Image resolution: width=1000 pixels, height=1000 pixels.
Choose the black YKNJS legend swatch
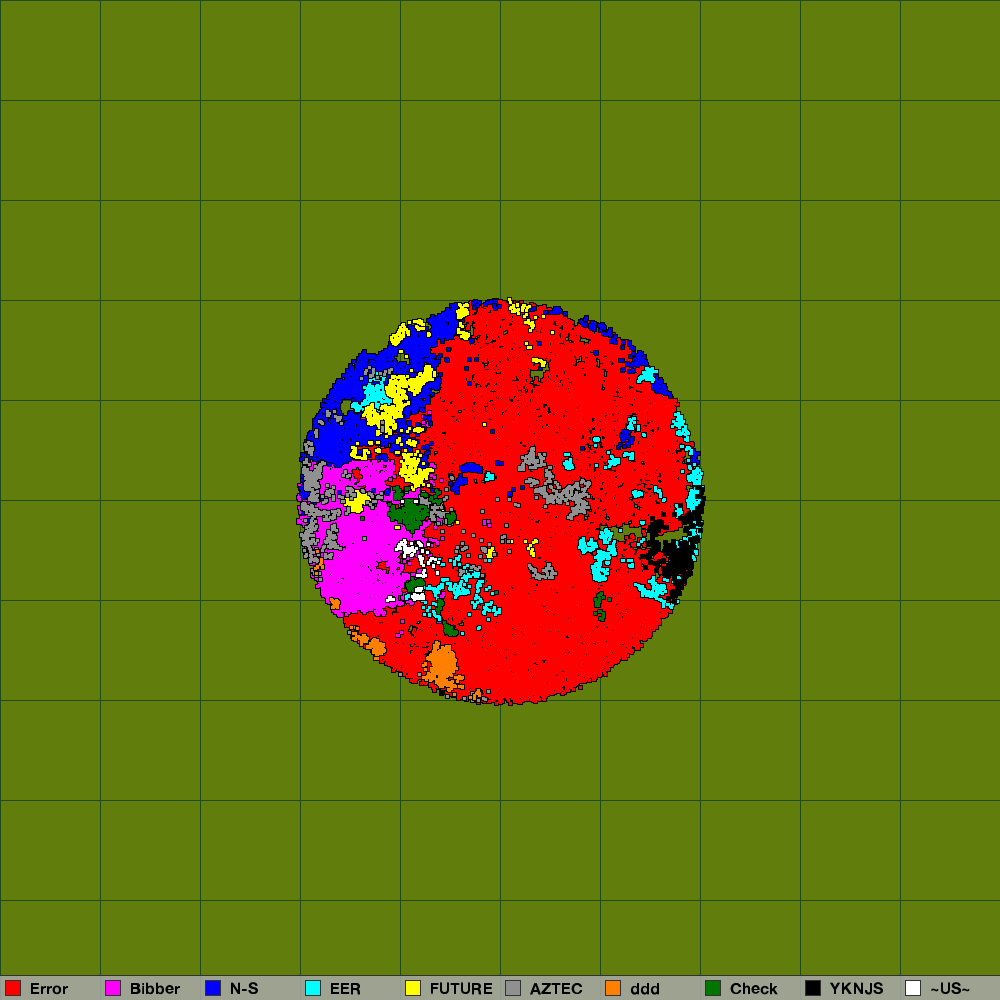pos(813,988)
